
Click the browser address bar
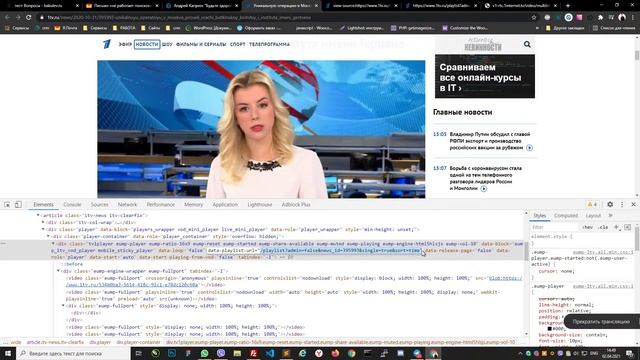(286, 18)
